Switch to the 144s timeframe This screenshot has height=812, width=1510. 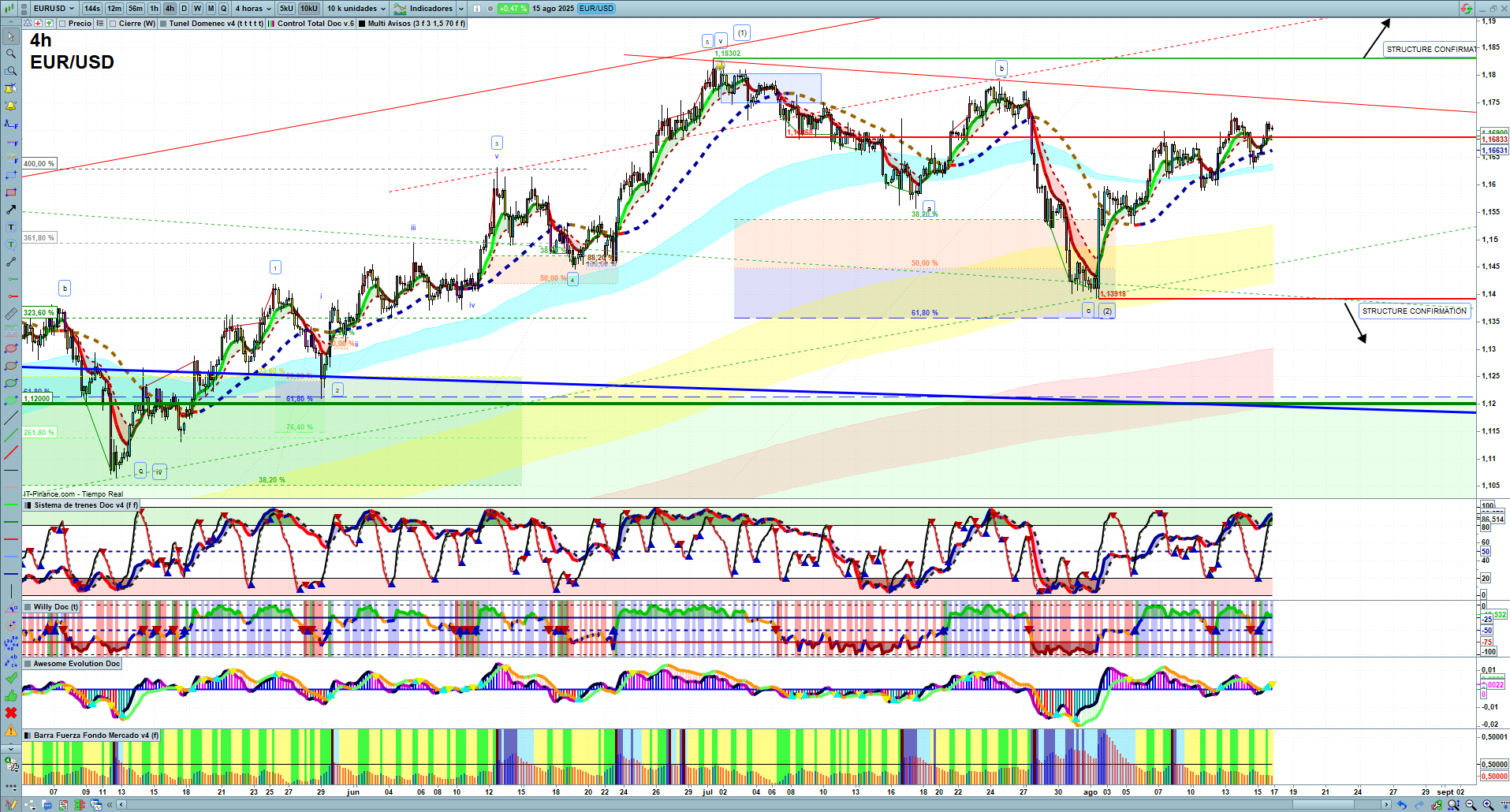(x=92, y=9)
